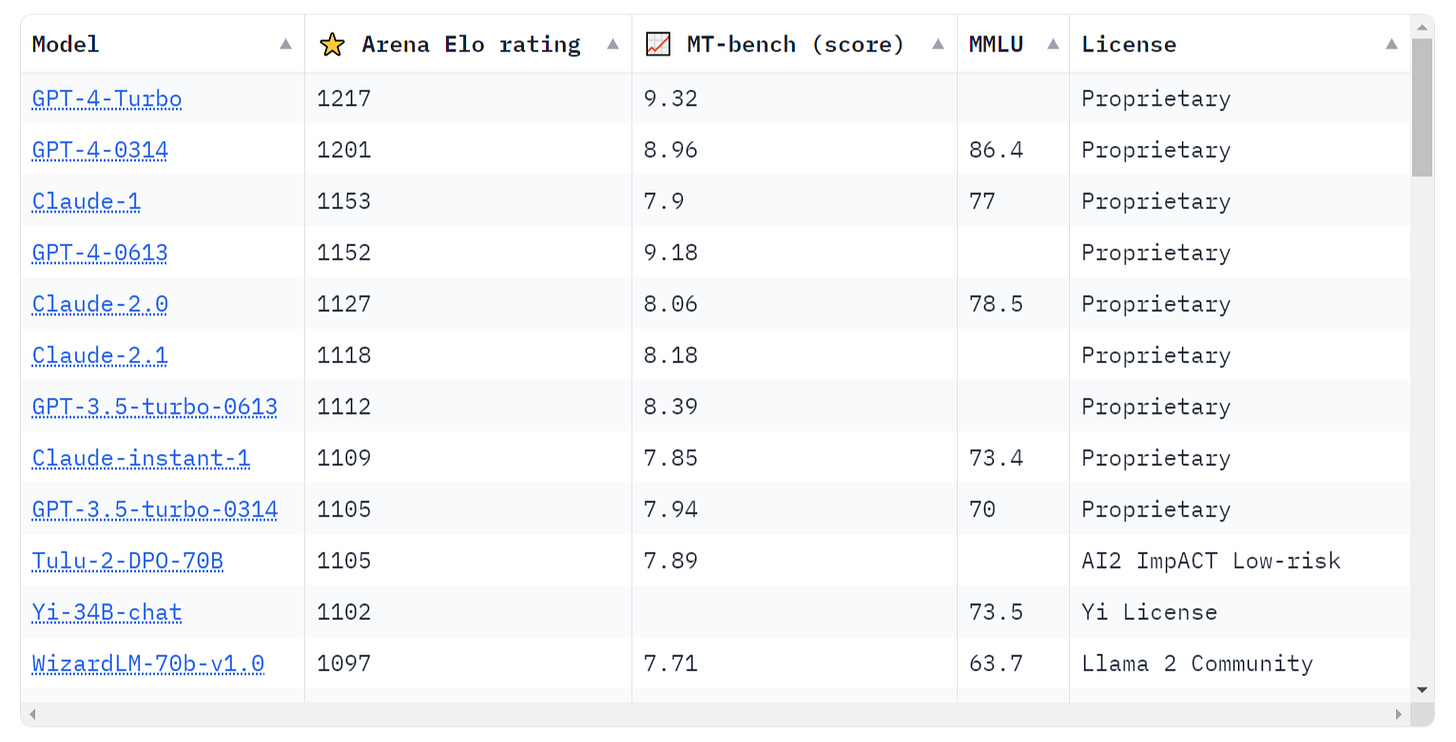Sort by MT-bench score arrow
Image resolution: width=1456 pixels, height=742 pixels.
tap(938, 44)
